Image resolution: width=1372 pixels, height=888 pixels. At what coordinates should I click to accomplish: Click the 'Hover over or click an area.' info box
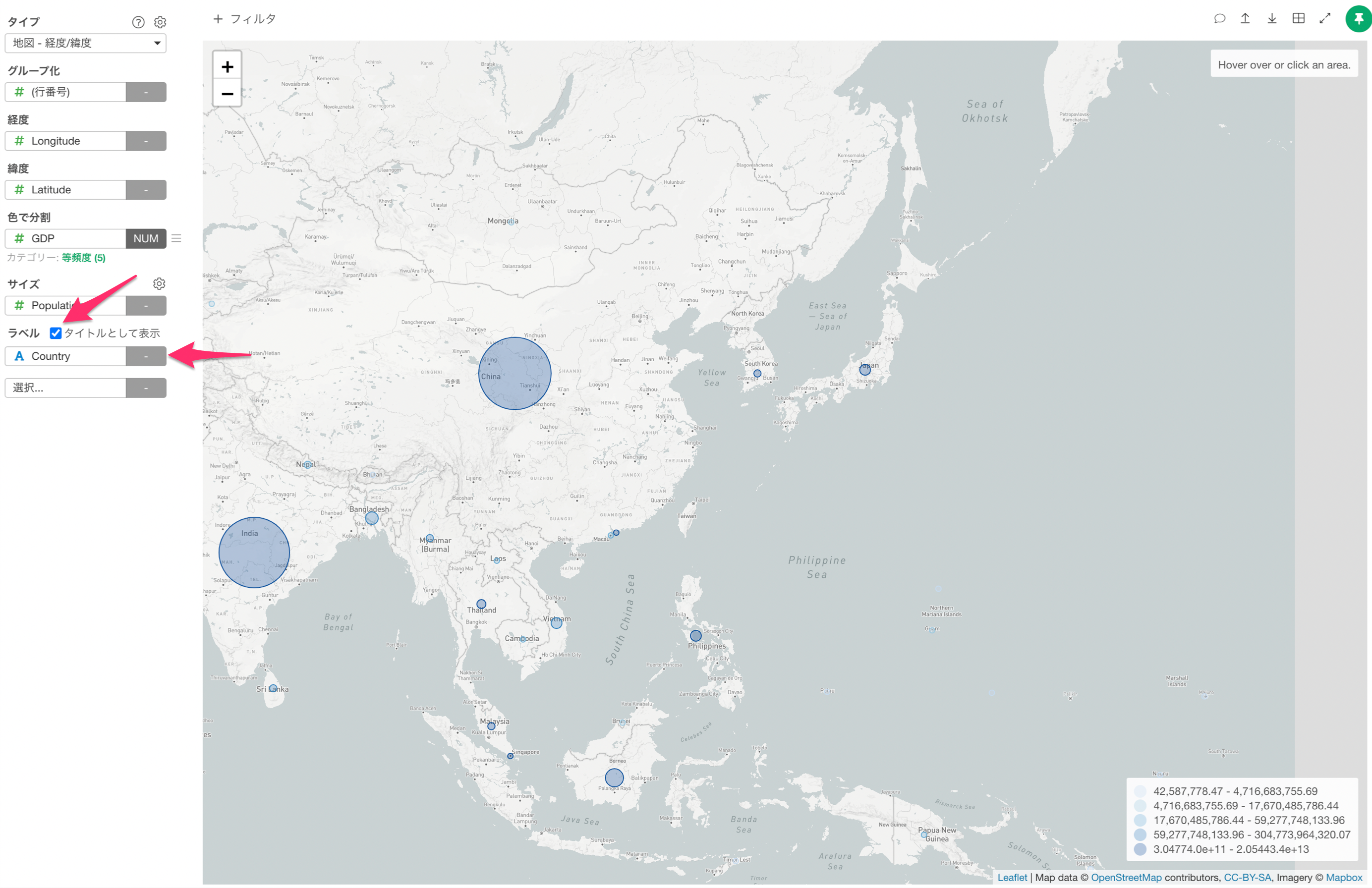[x=1284, y=64]
